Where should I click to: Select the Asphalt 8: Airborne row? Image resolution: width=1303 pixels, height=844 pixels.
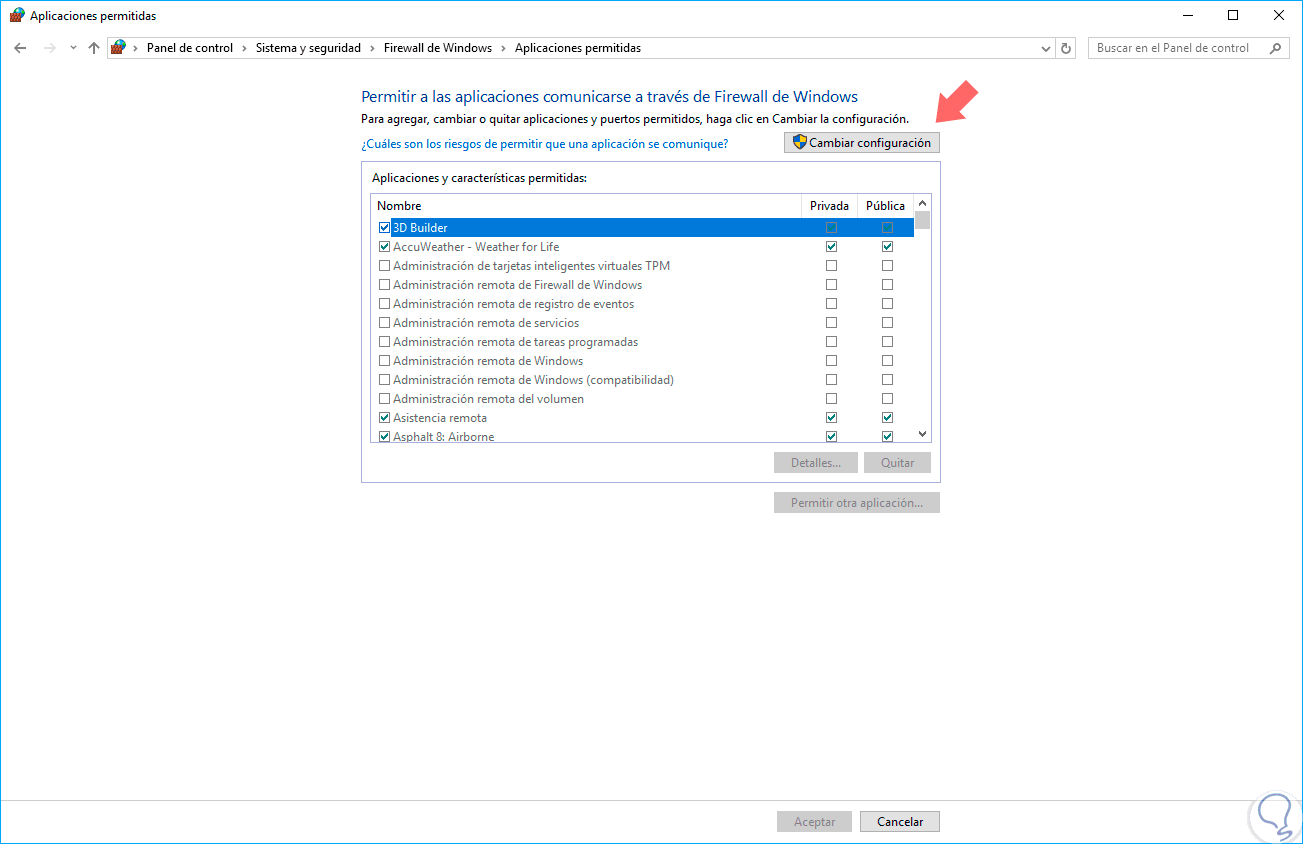point(642,437)
